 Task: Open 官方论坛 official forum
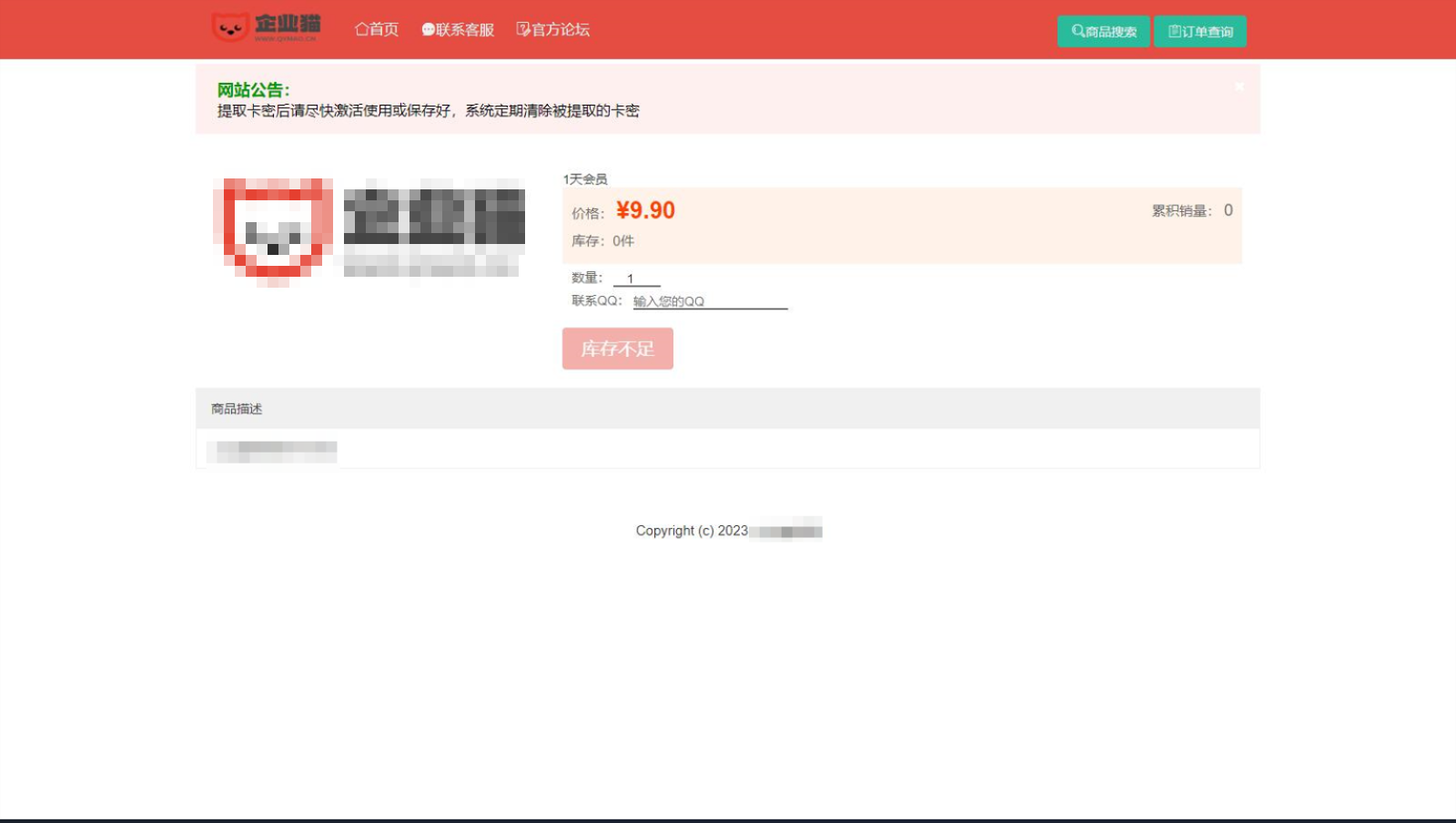553,29
